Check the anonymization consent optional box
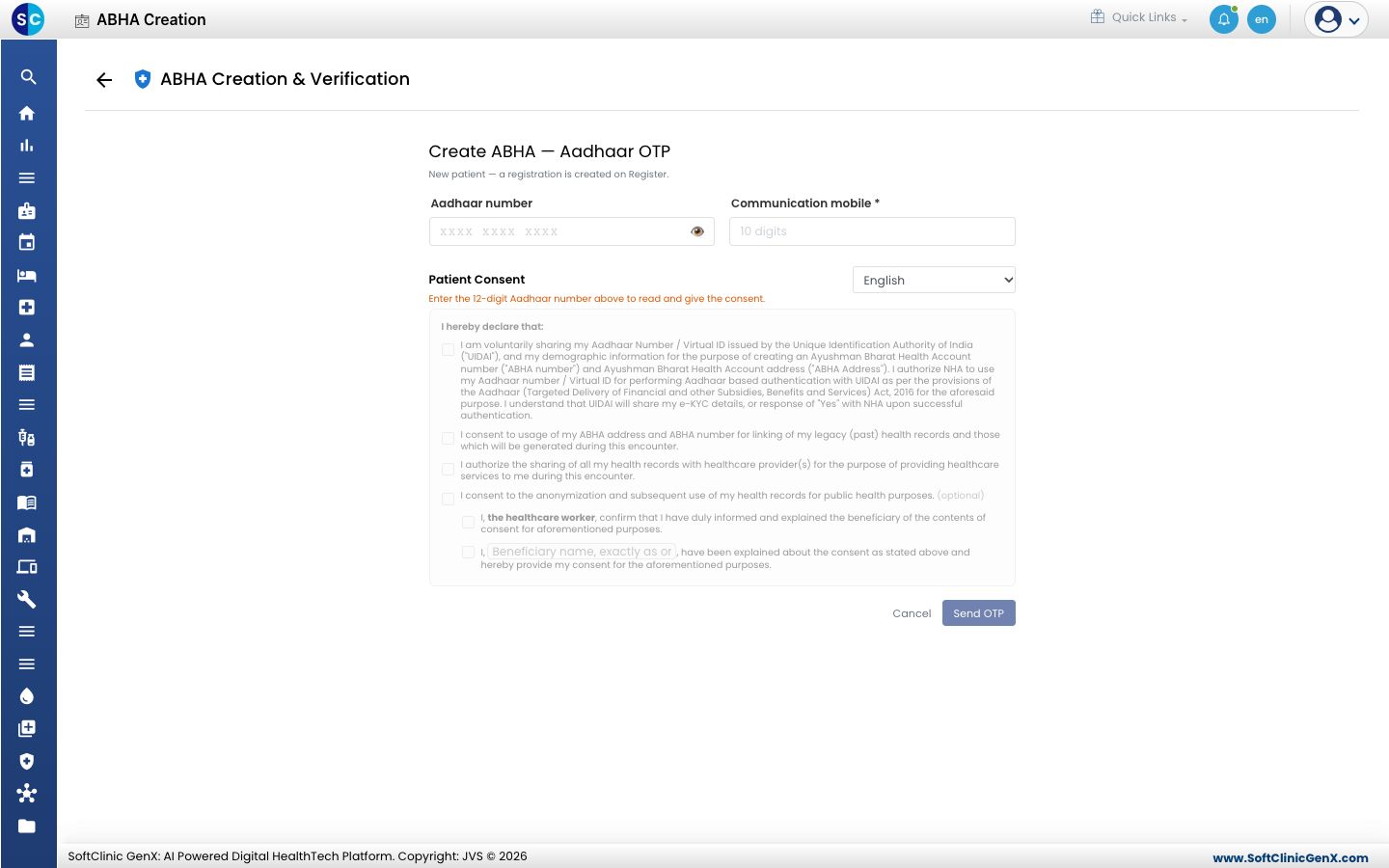This screenshot has height=868, width=1389. coord(448,500)
